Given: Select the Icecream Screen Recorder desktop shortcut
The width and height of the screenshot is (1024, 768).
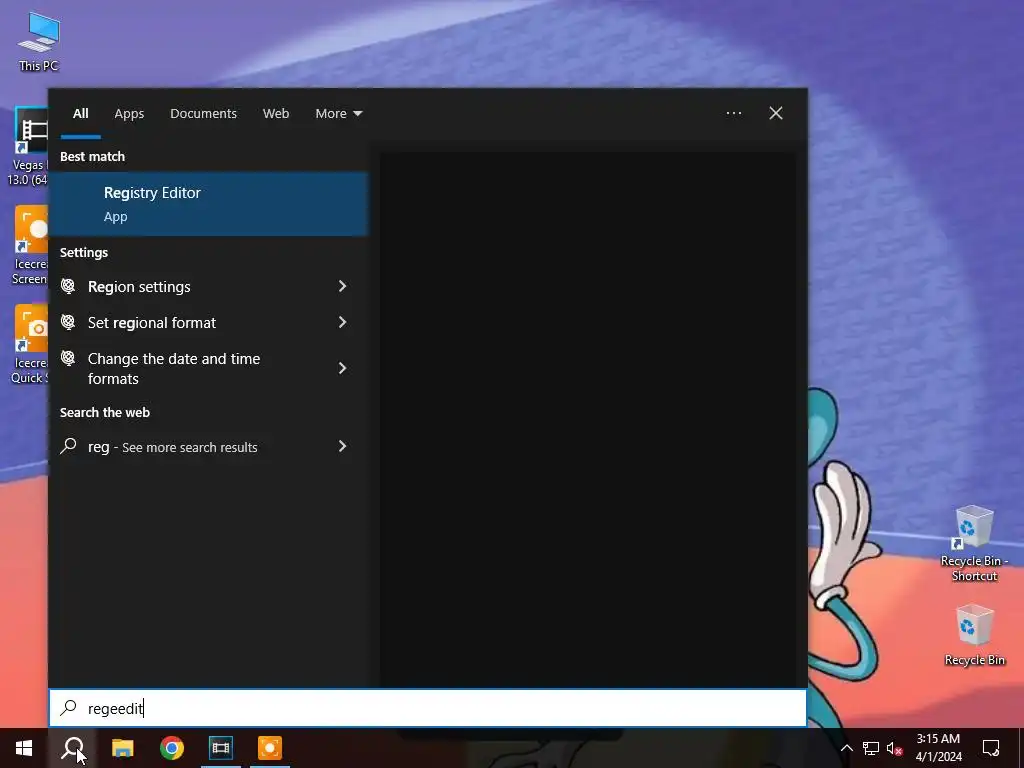Looking at the screenshot, I should click(x=29, y=246).
